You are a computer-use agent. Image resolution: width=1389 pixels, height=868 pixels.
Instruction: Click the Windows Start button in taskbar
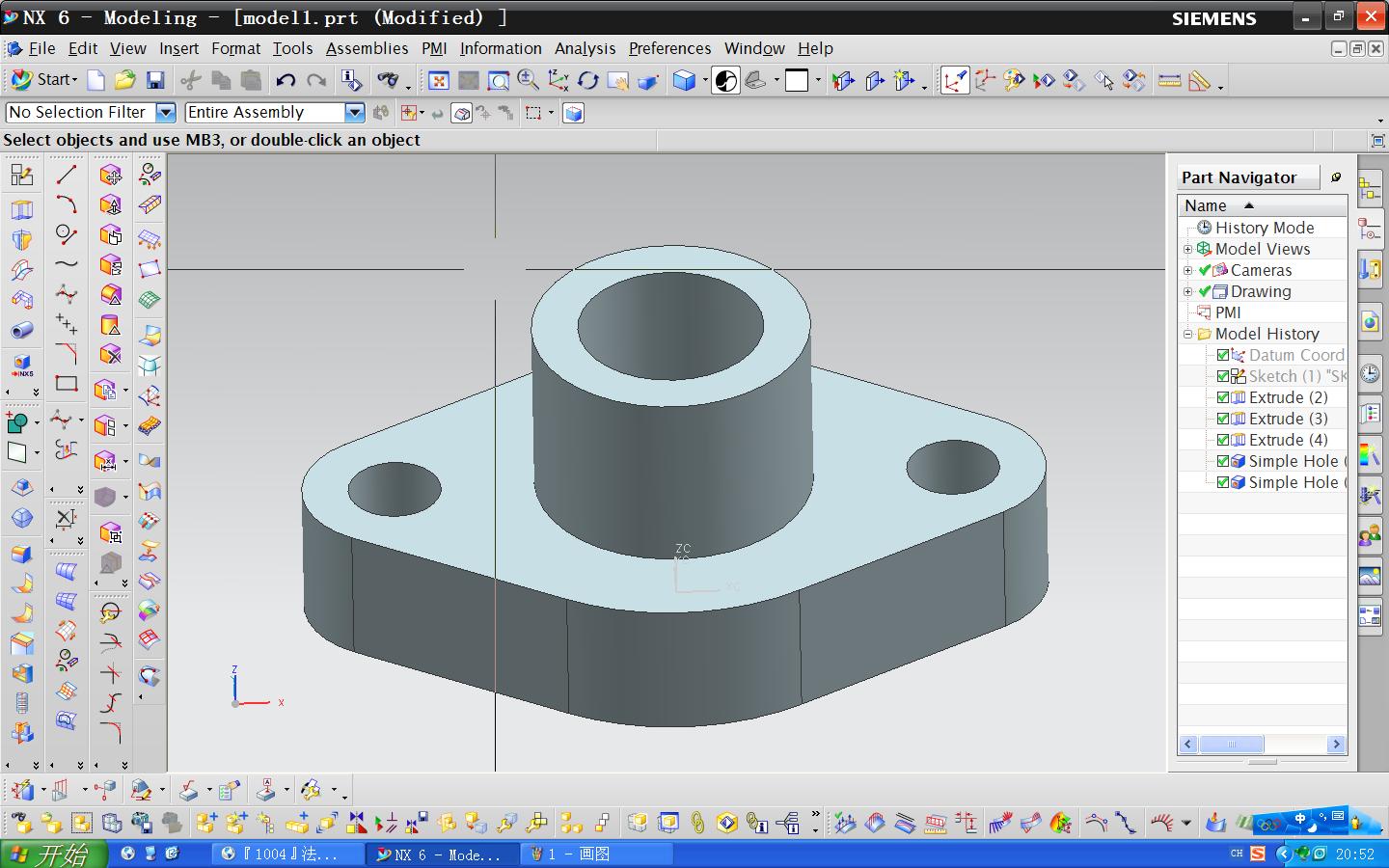coord(53,854)
